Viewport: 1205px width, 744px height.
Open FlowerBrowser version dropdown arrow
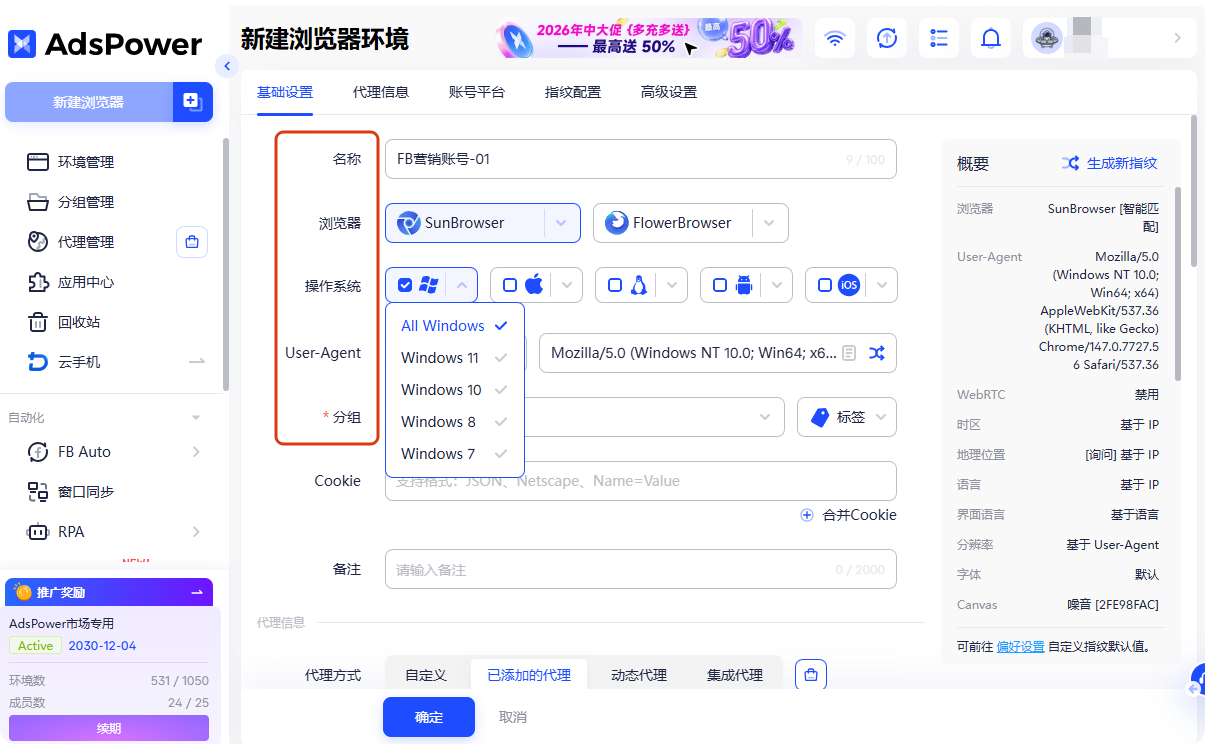[x=770, y=223]
